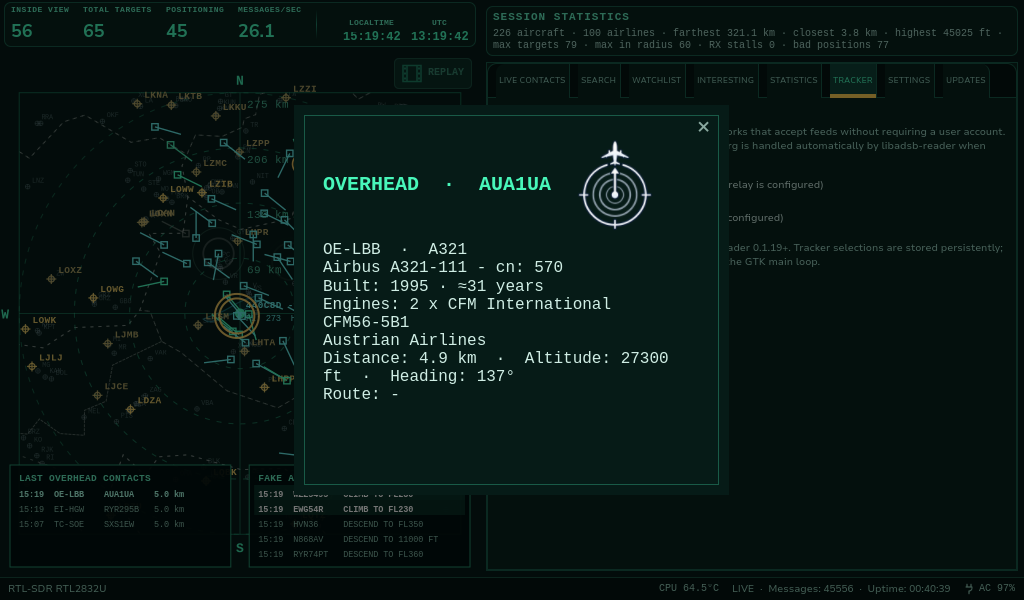Click the Total Targets value 65
This screenshot has width=1024, height=600.
coord(93,31)
